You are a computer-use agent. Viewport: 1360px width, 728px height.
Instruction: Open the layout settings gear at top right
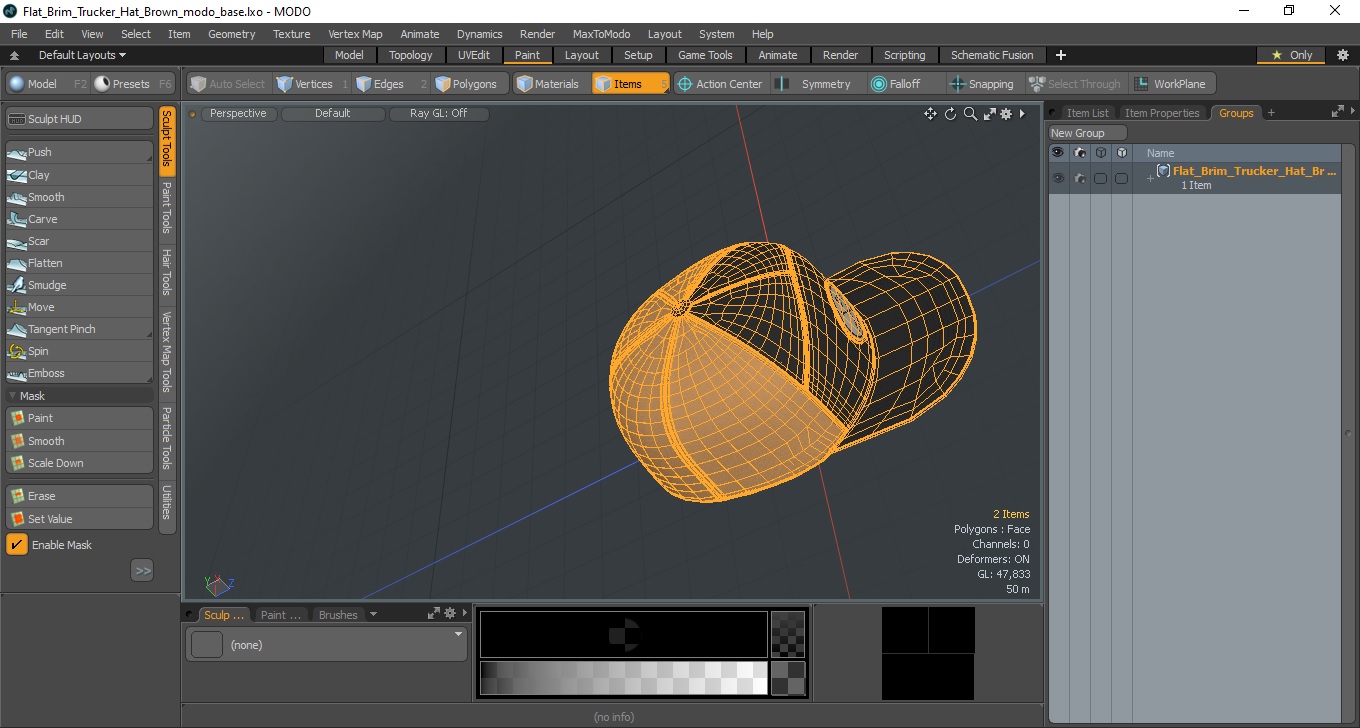pyautogui.click(x=1343, y=55)
